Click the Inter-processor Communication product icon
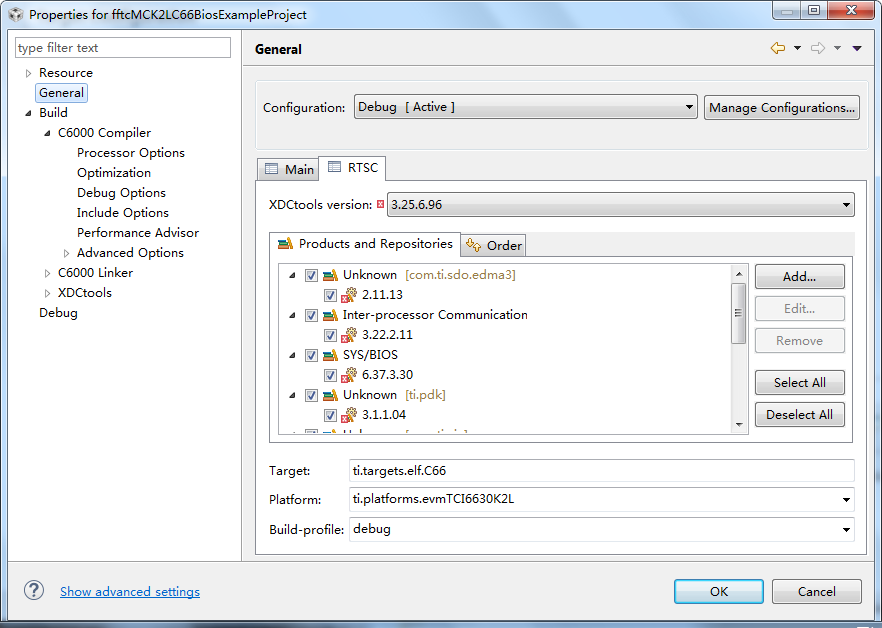882x628 pixels. point(330,315)
